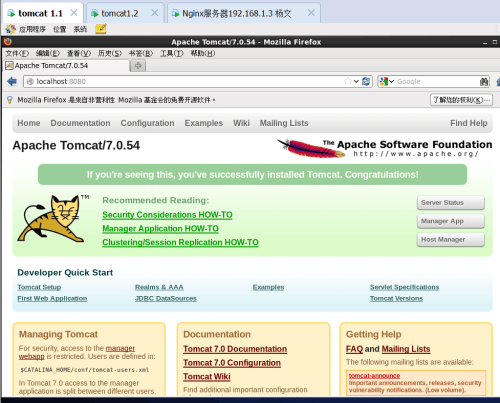Open the Tomcat 7.0 Documentation link
500x403 pixels.
(x=235, y=349)
